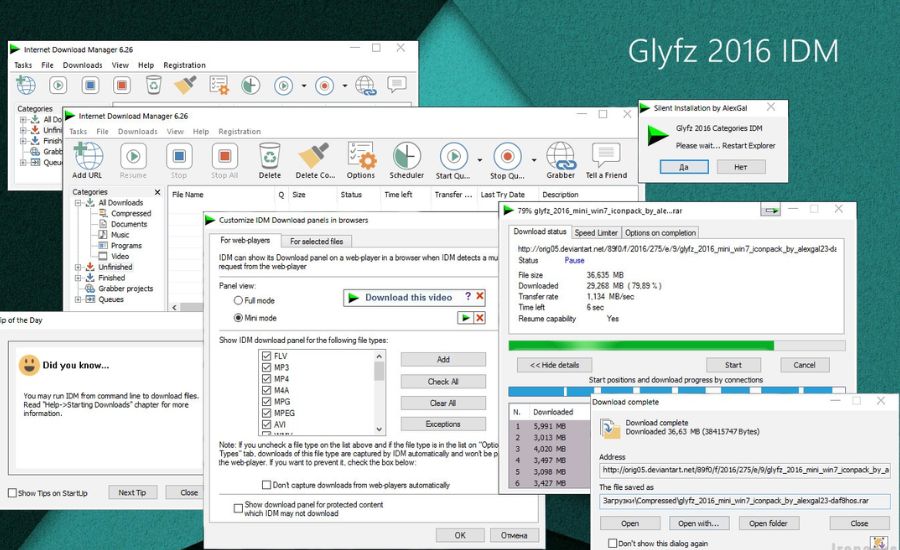Uncheck the MP3 file type

point(266,367)
